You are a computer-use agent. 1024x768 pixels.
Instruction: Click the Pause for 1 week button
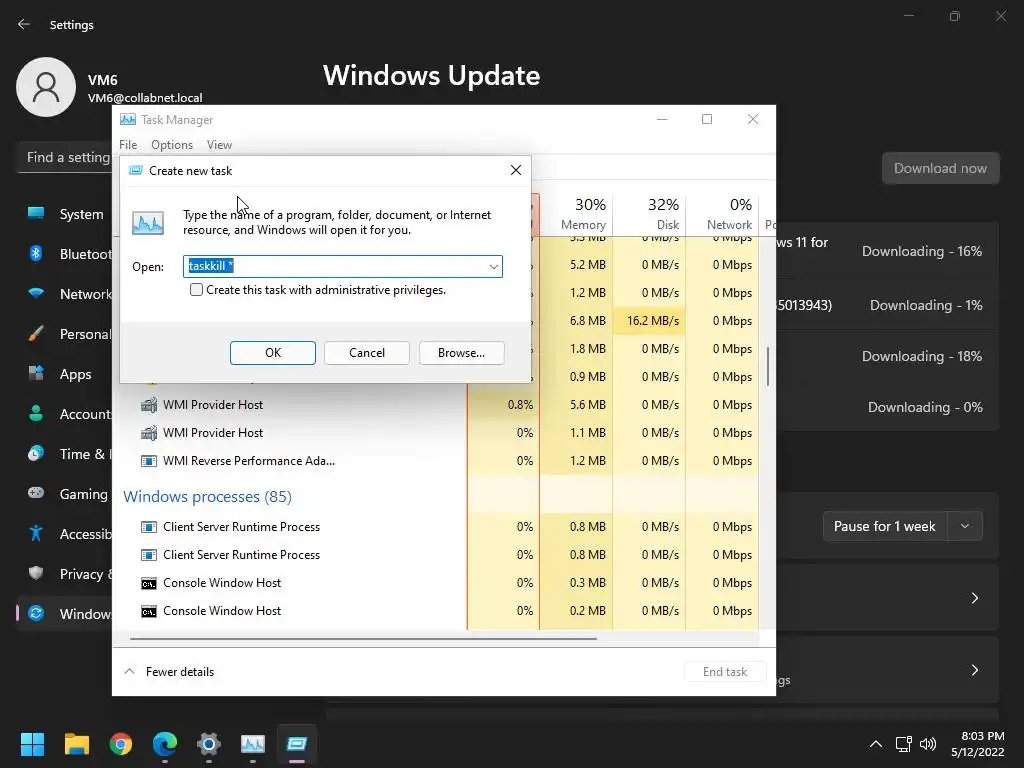884,526
